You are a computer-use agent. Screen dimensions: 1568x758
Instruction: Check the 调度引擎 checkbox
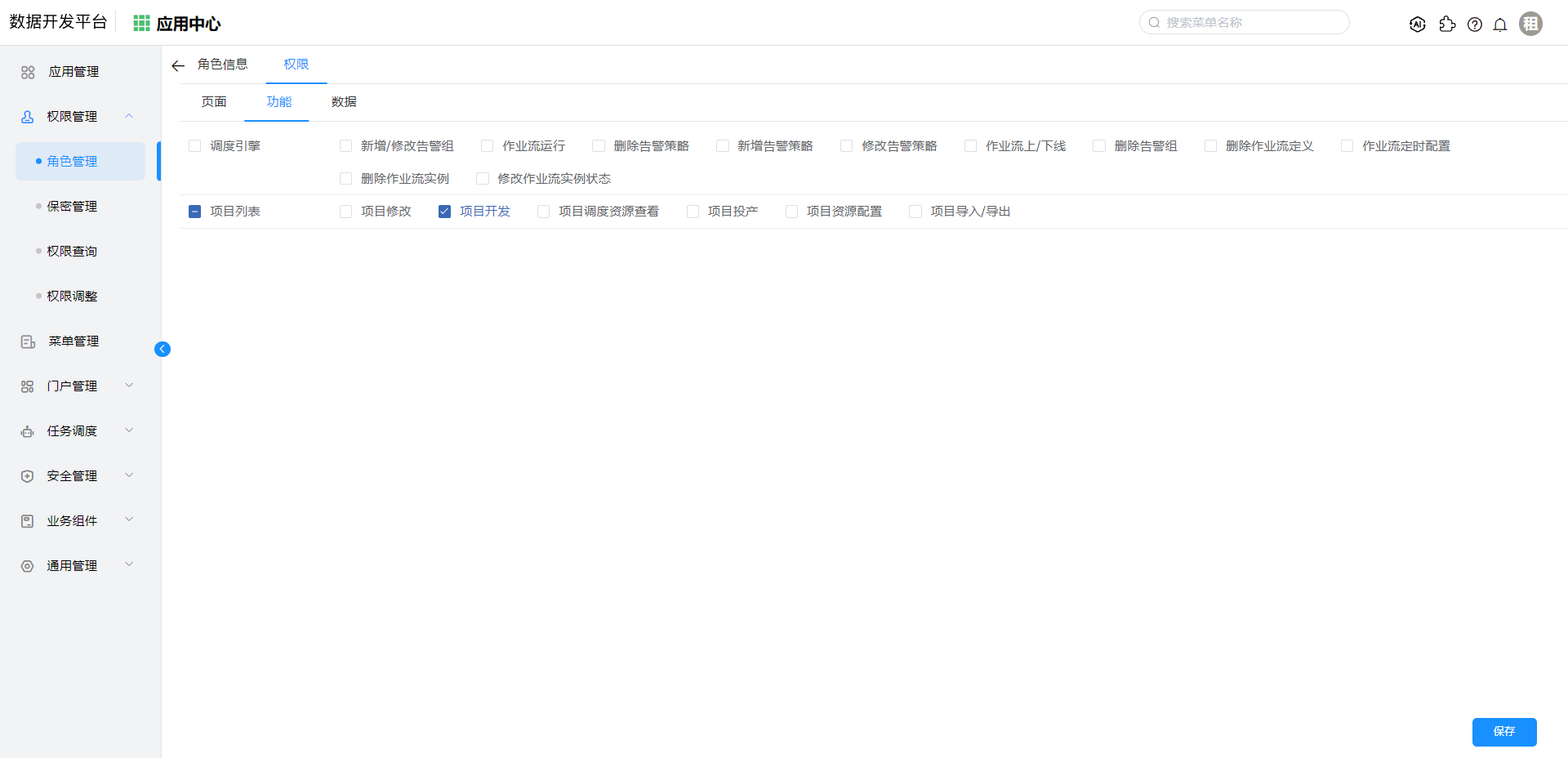pos(195,146)
